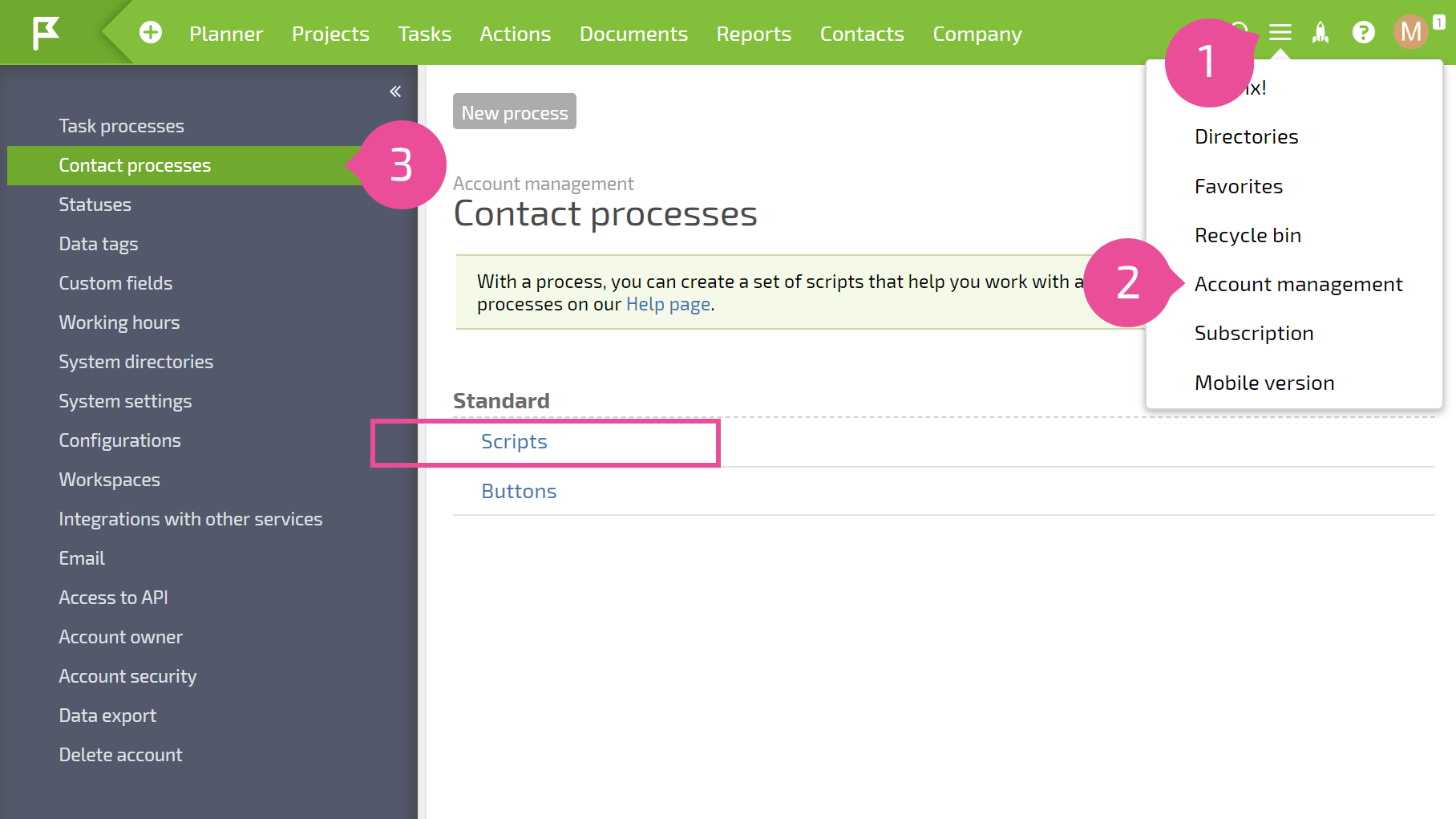Click the rocket icon in top bar
The image size is (1456, 819).
(1321, 33)
